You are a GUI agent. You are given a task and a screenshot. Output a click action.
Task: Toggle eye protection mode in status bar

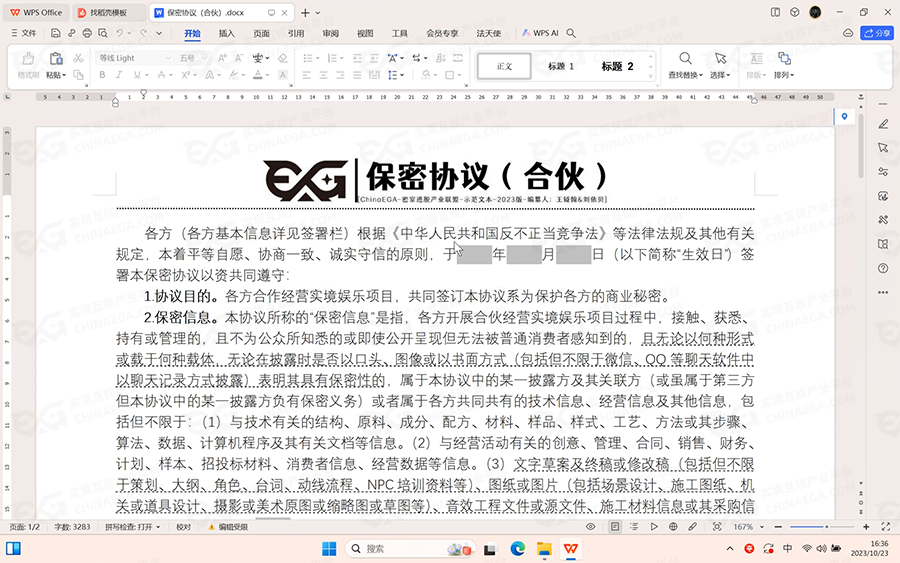(x=590, y=526)
